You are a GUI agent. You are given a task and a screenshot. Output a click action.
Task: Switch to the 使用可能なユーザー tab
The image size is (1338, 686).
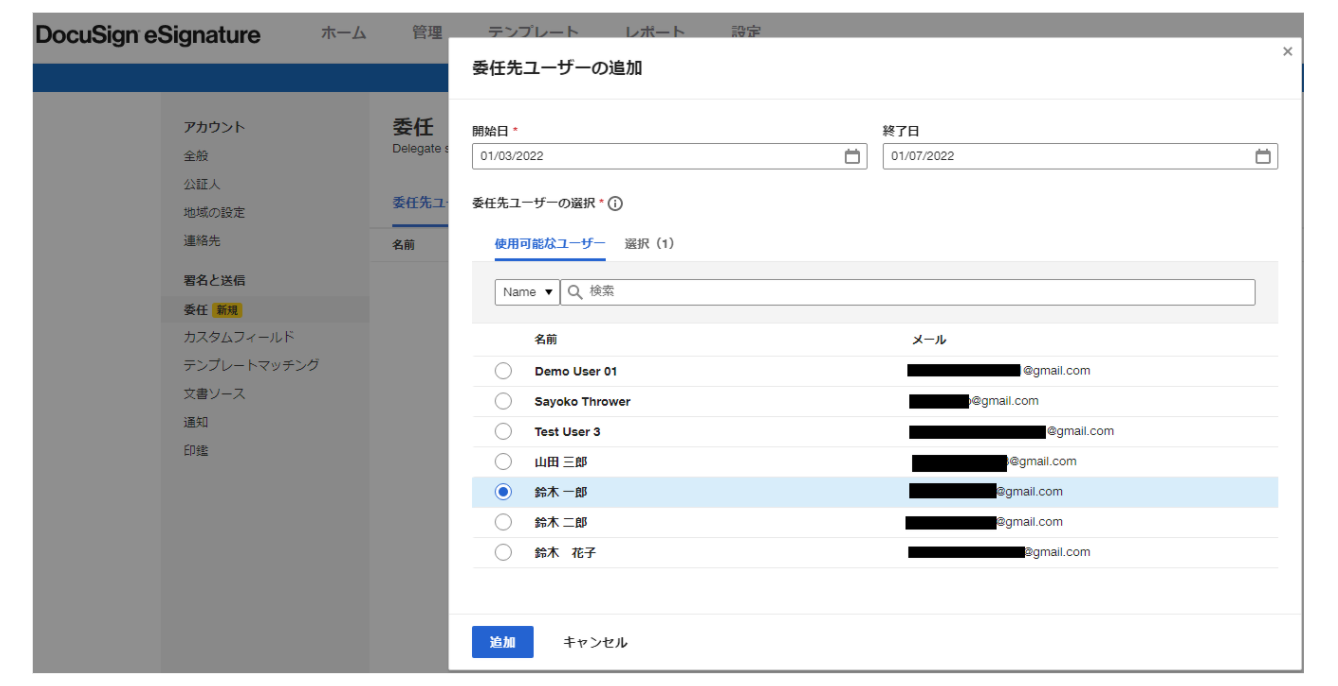(x=549, y=243)
